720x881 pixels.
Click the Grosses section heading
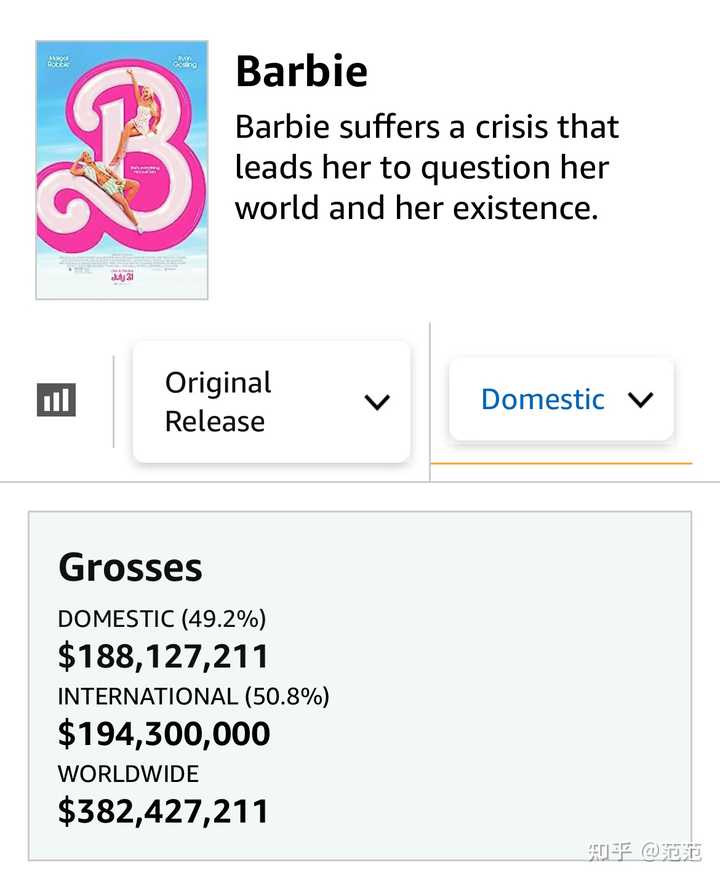coord(130,568)
